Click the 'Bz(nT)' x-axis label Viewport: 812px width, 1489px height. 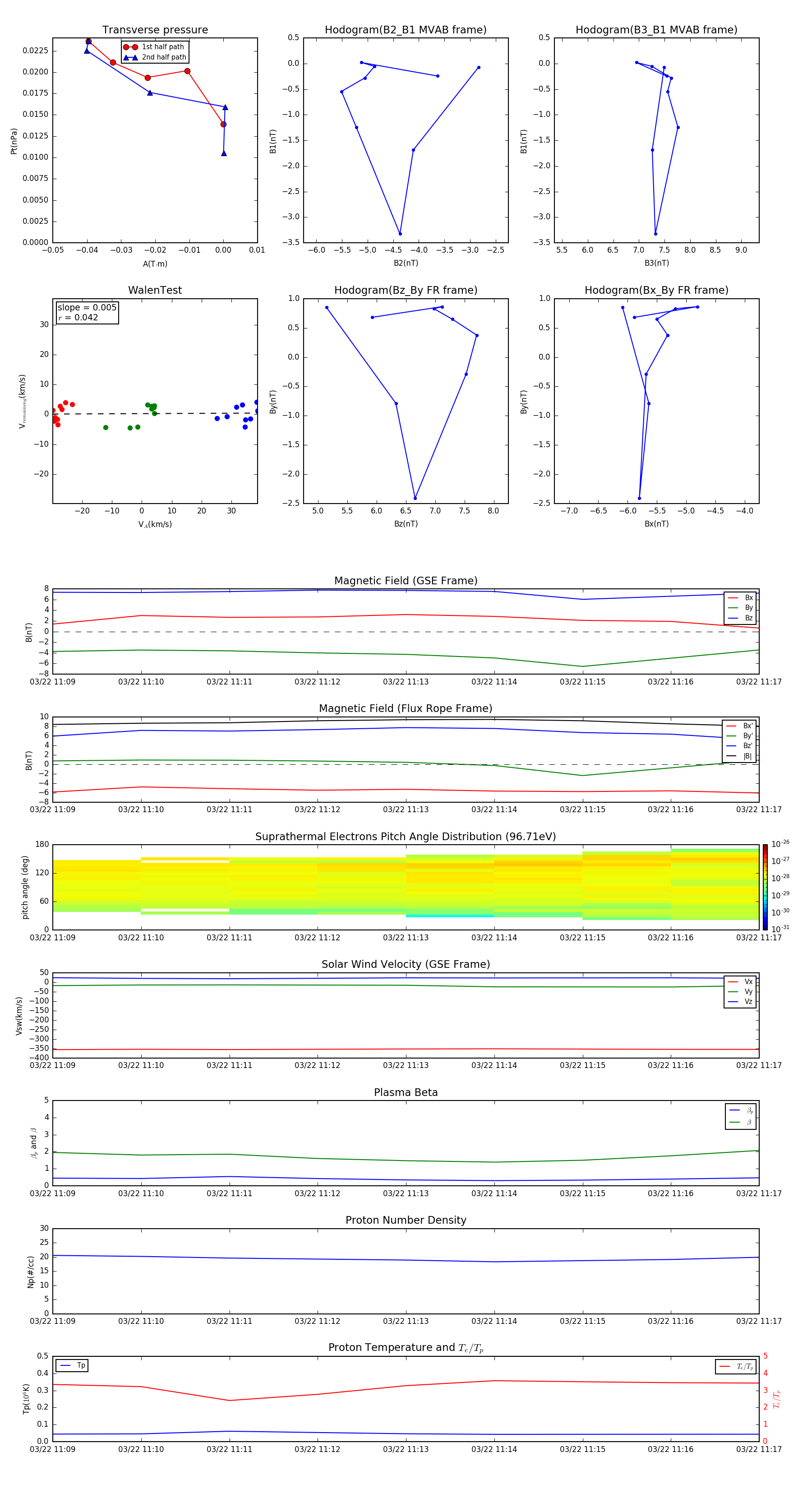coord(406,524)
